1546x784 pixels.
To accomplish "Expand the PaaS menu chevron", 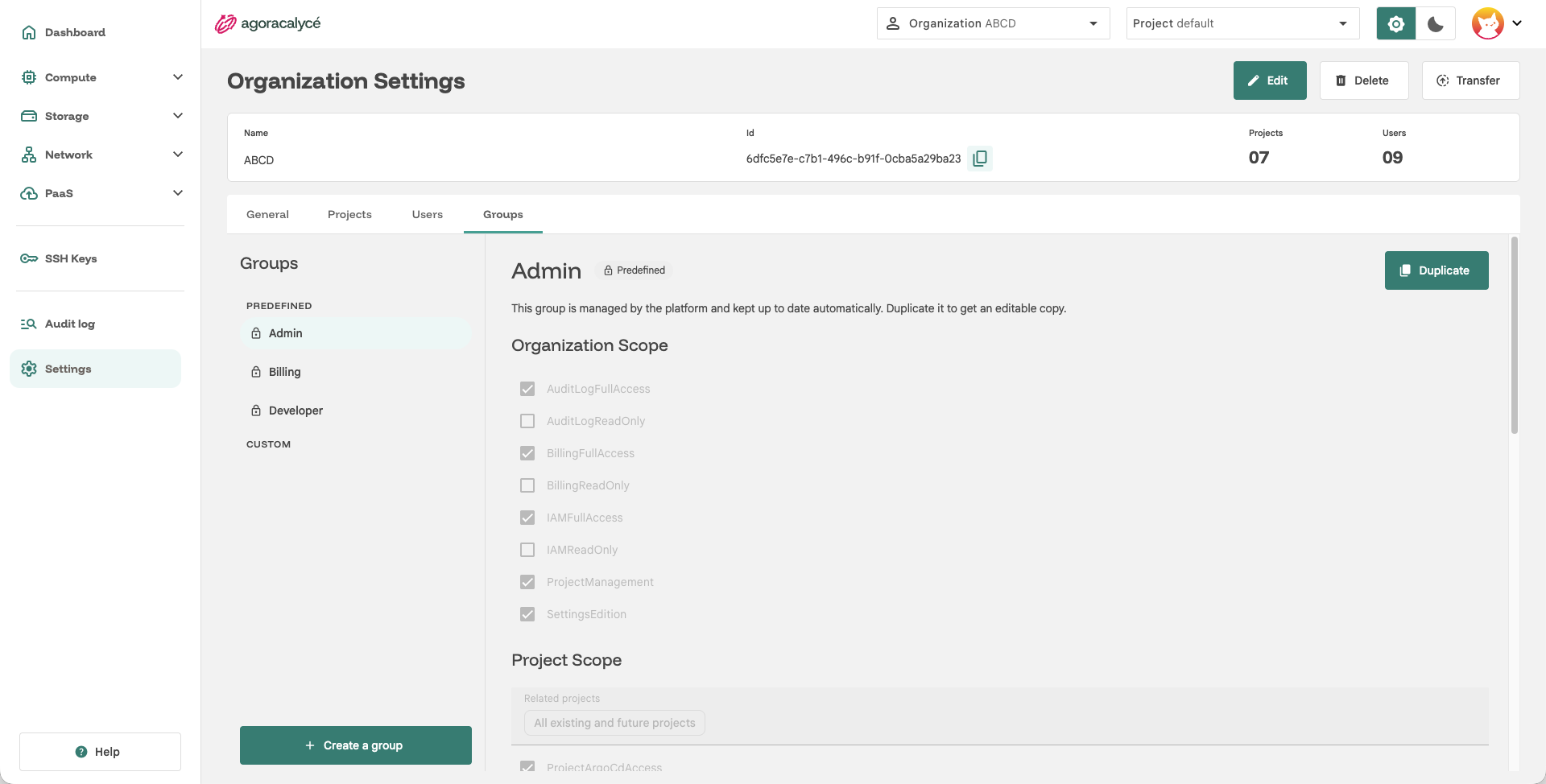I will (178, 193).
